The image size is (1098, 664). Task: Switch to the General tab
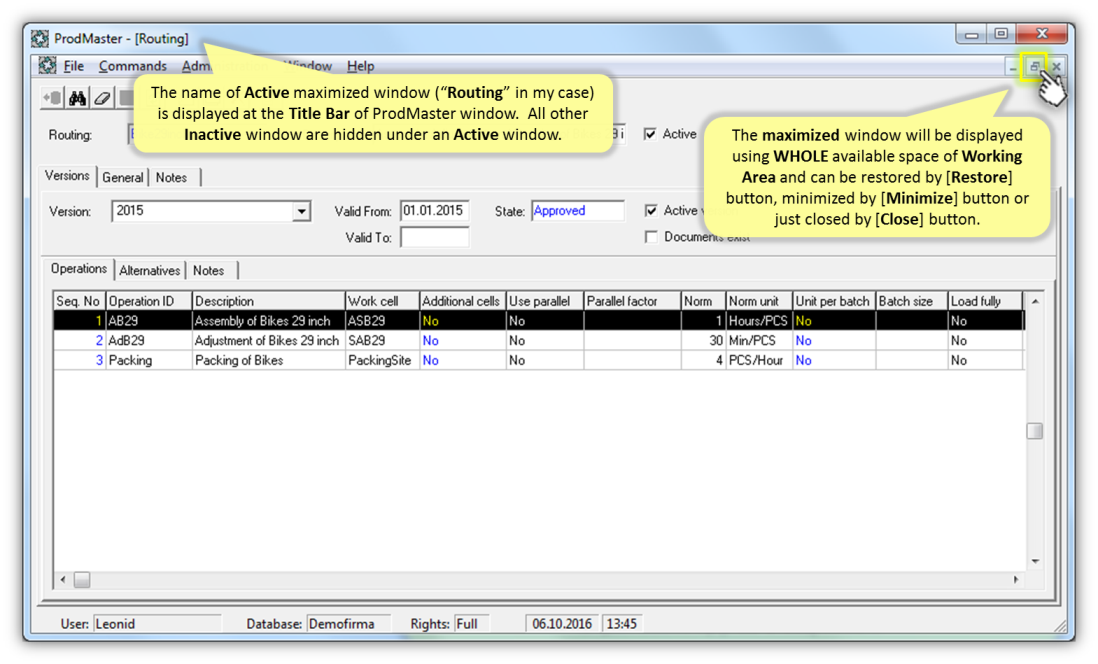(123, 178)
